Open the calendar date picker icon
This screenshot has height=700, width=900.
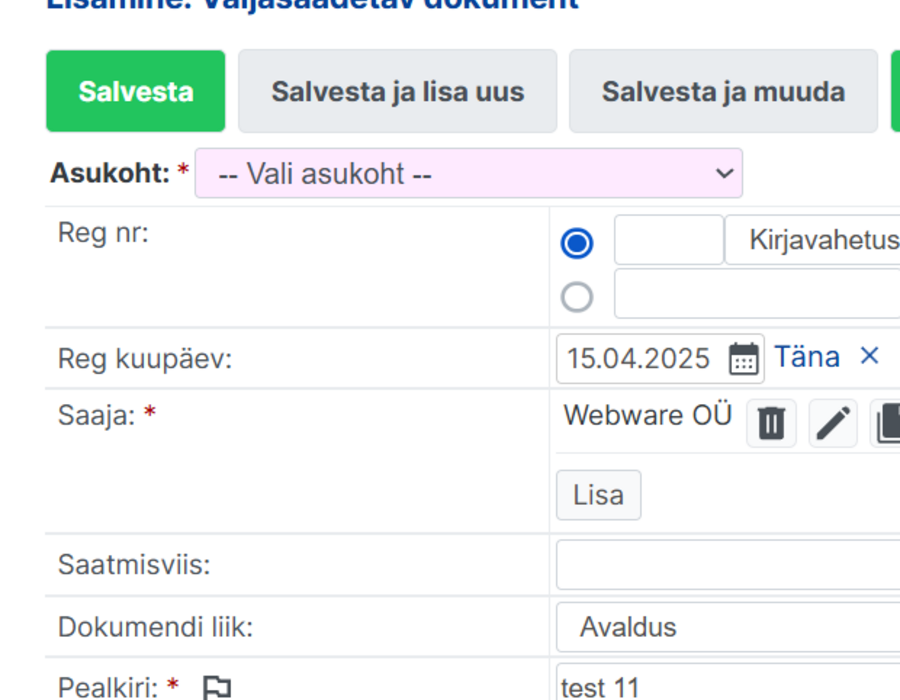pos(744,359)
